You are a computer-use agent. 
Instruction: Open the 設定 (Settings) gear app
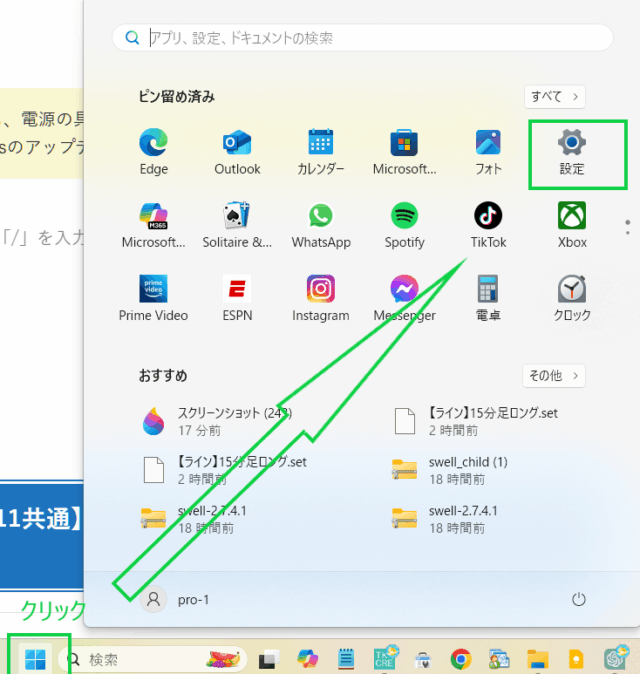pos(572,151)
